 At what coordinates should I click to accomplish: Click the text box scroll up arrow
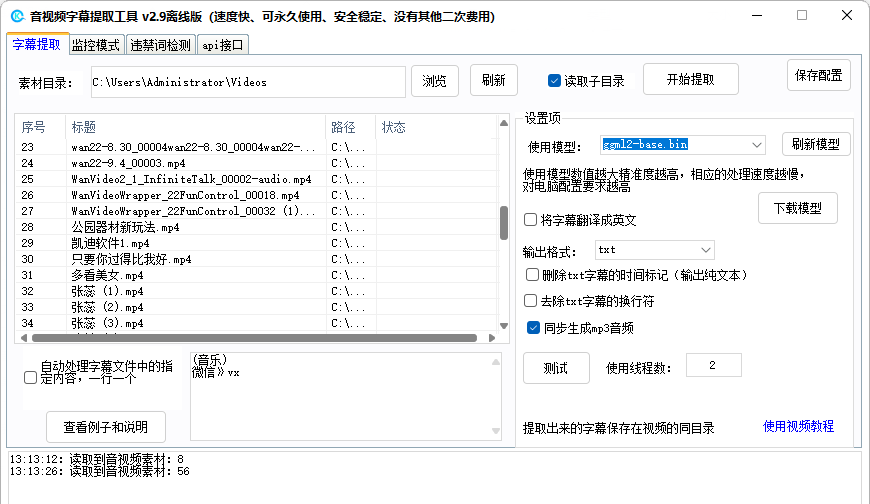tap(496, 362)
